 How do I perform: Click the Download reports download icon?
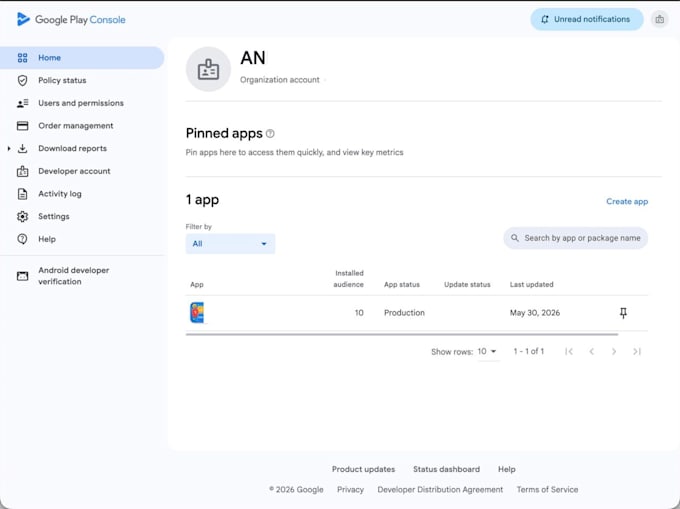(x=23, y=148)
